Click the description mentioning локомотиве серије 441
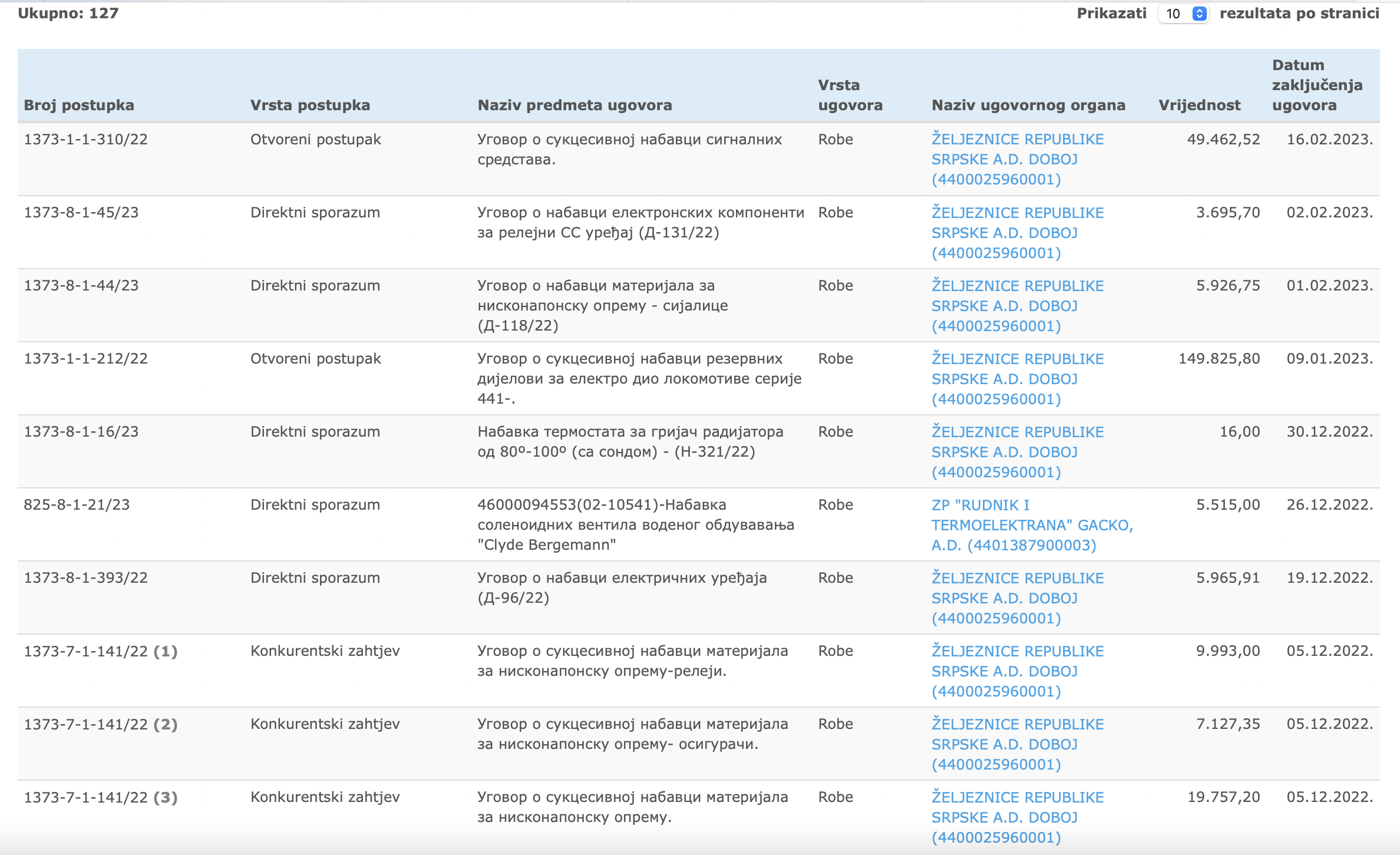Screen dimensions: 1400x855 (639, 378)
